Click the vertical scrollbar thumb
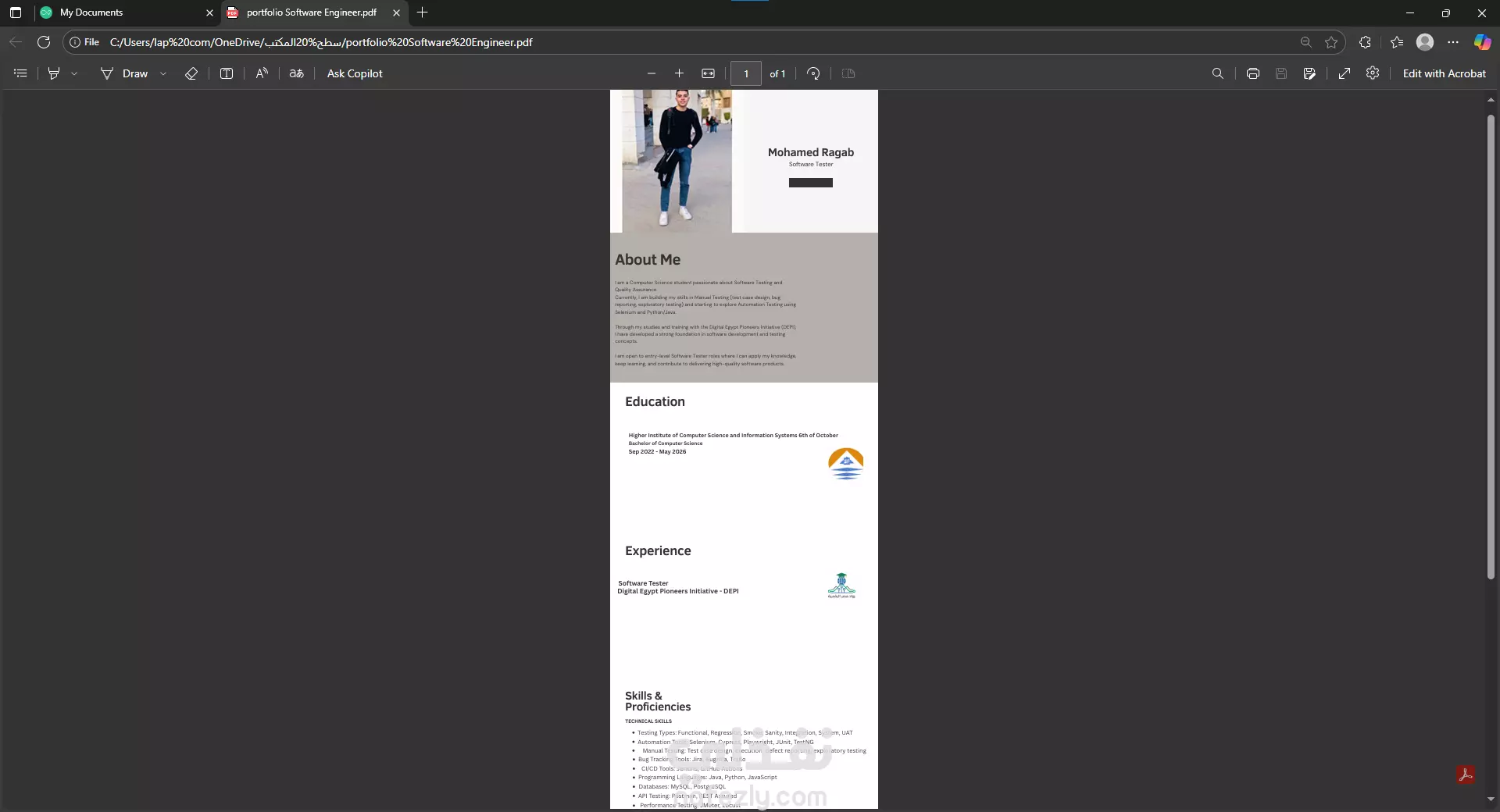1500x812 pixels. [x=1491, y=347]
